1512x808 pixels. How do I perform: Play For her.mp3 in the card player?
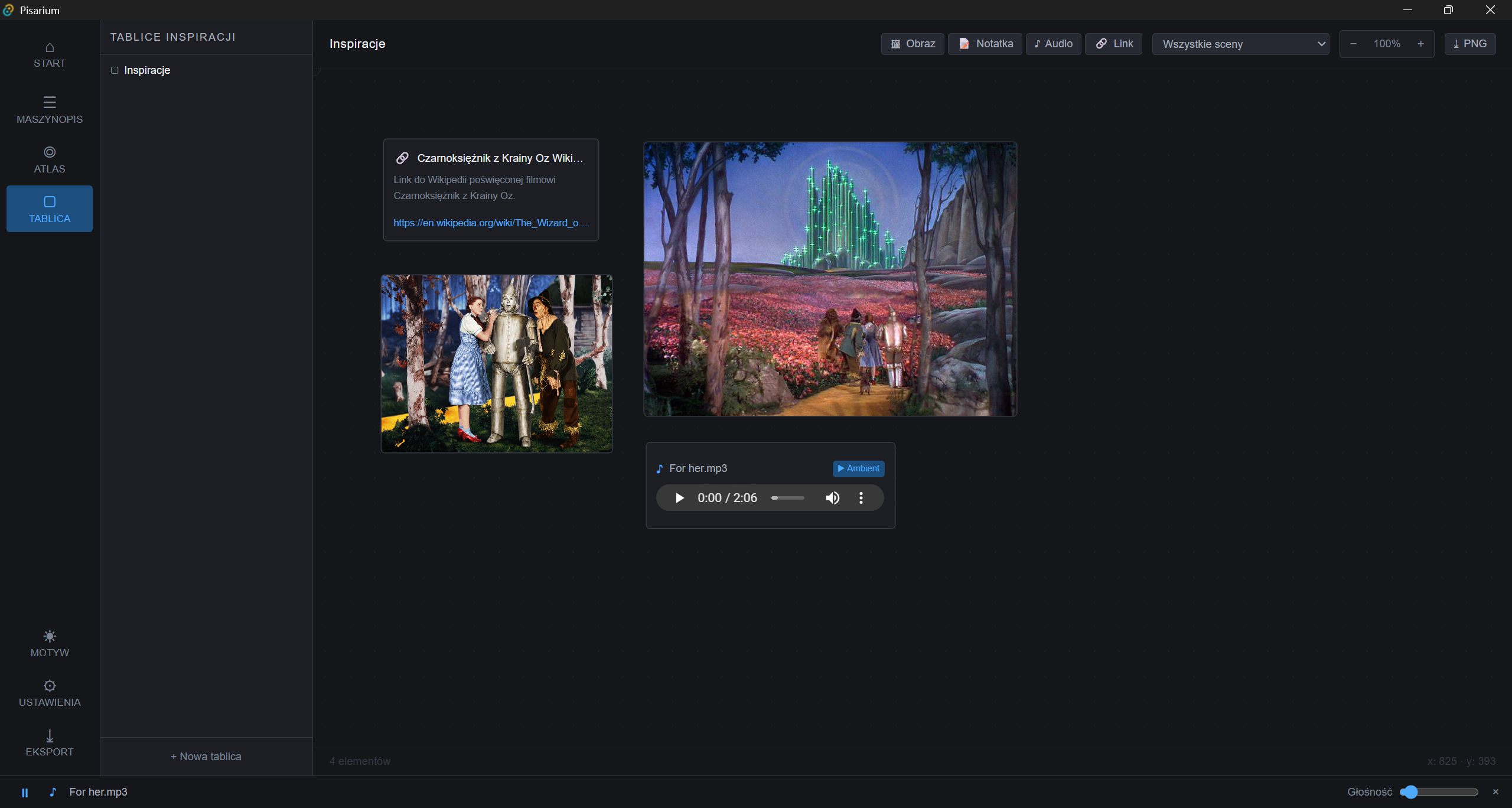pyautogui.click(x=680, y=498)
